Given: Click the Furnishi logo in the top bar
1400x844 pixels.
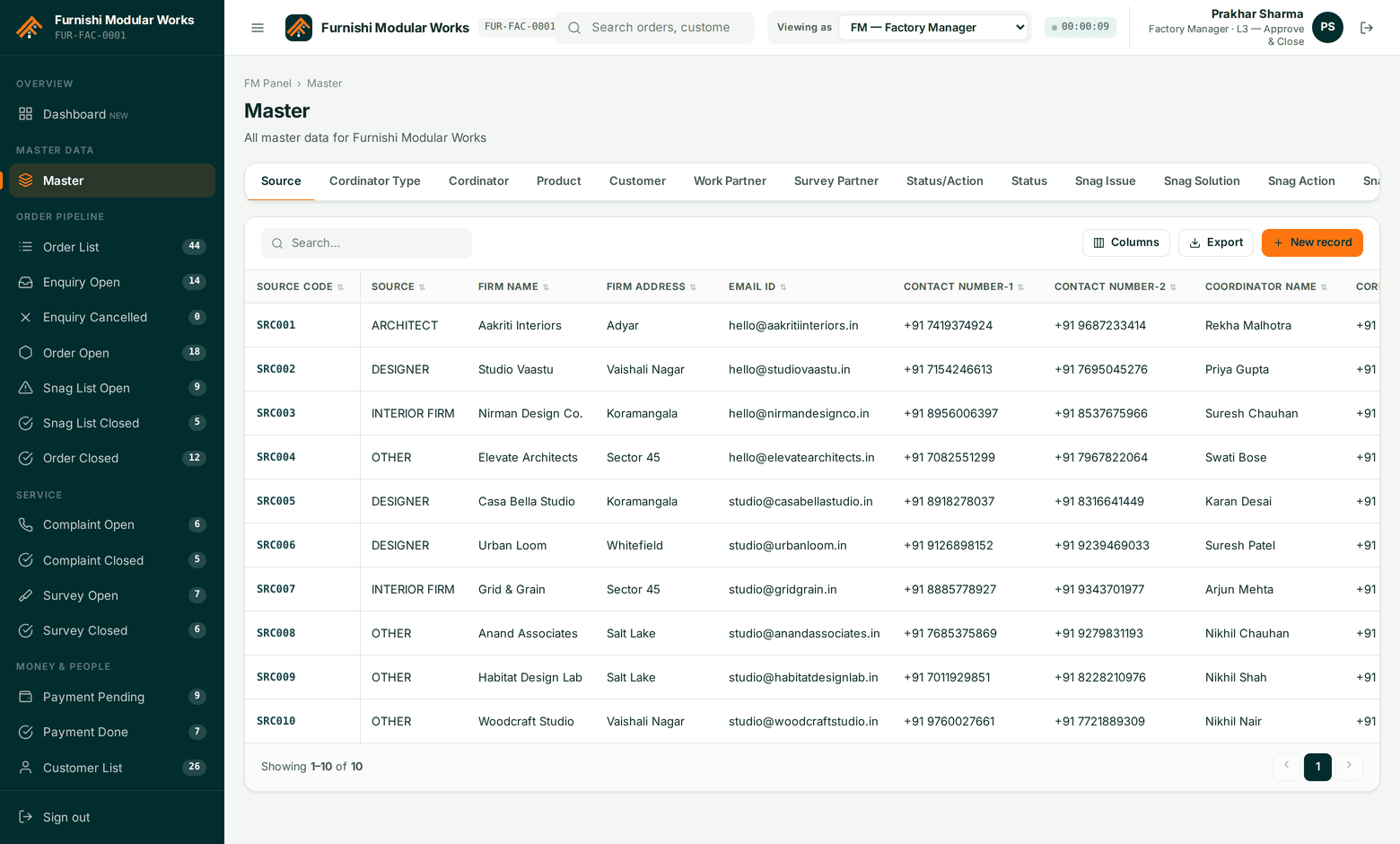Looking at the screenshot, I should (x=299, y=28).
